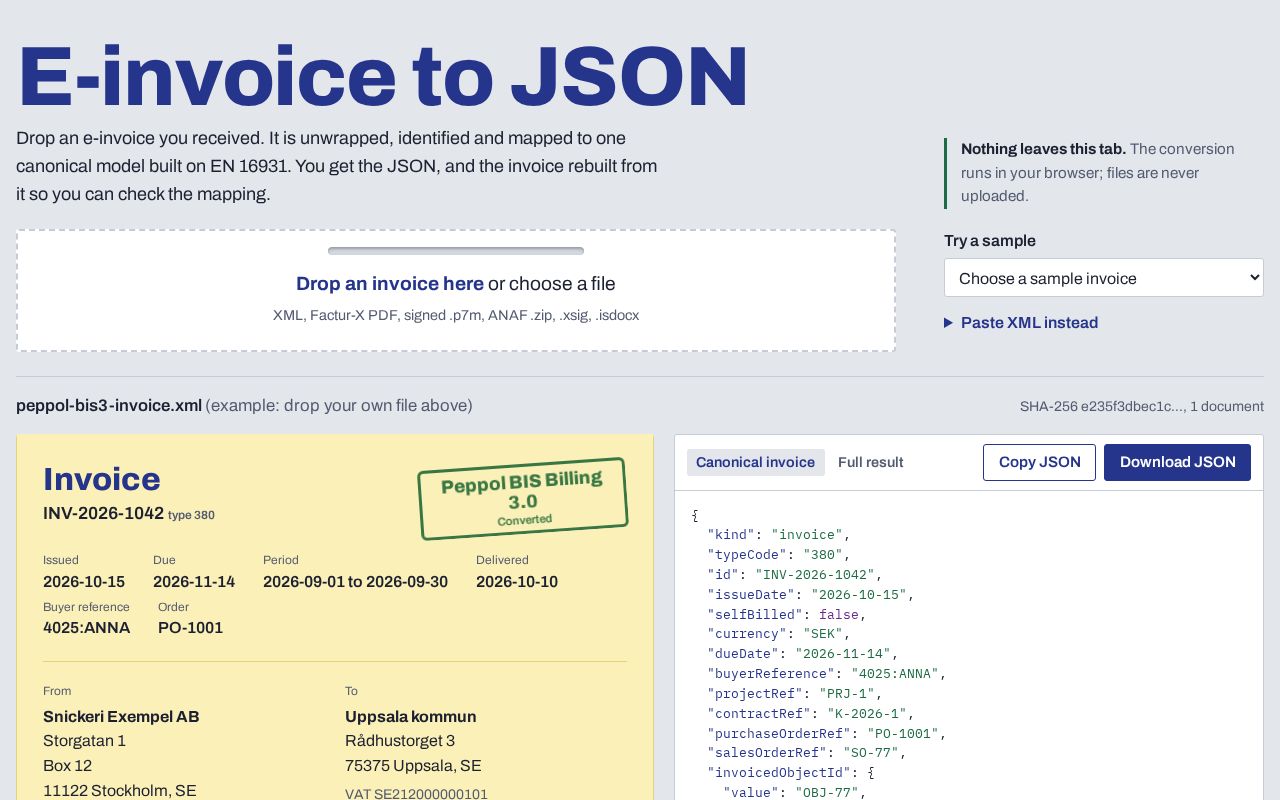This screenshot has width=1280, height=800.
Task: Switch to the Canonical invoice tab
Action: coord(755,462)
